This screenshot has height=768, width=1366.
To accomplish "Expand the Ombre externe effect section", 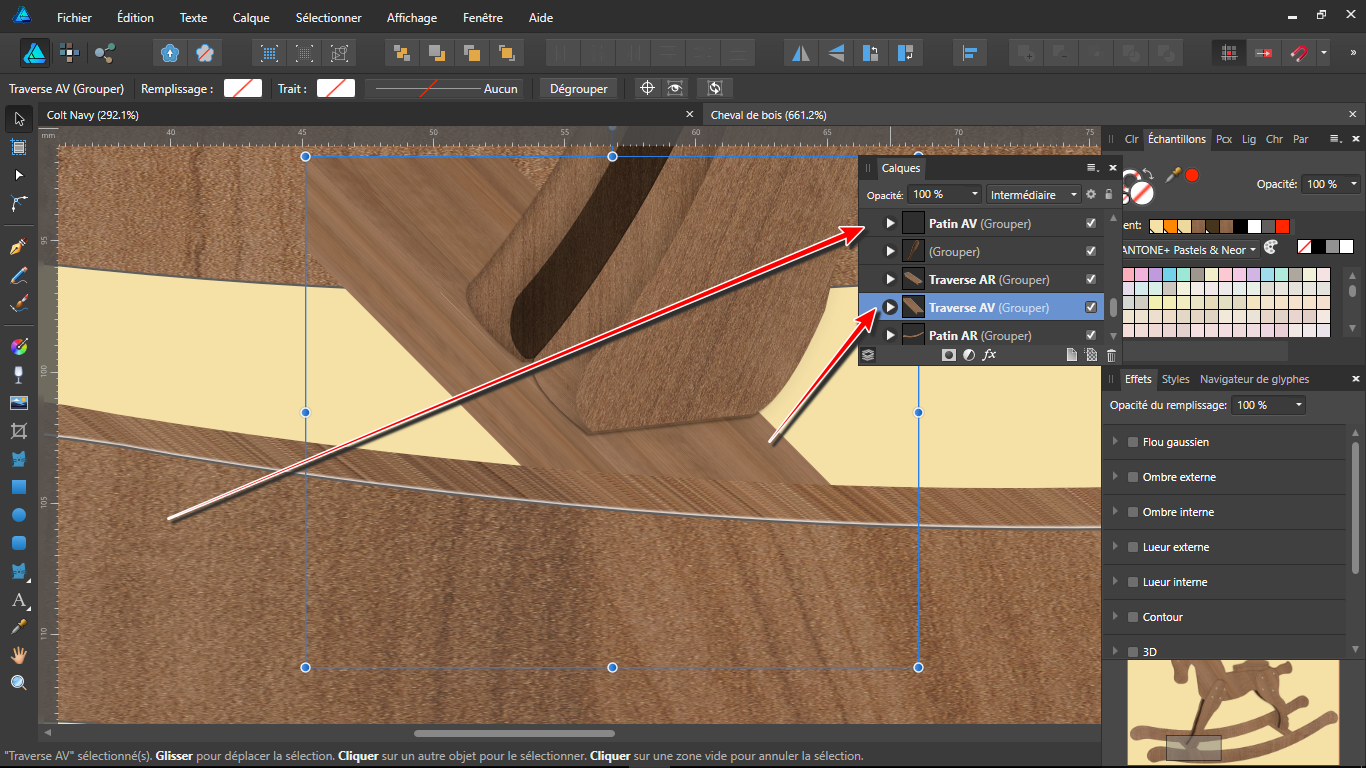I will (1116, 477).
